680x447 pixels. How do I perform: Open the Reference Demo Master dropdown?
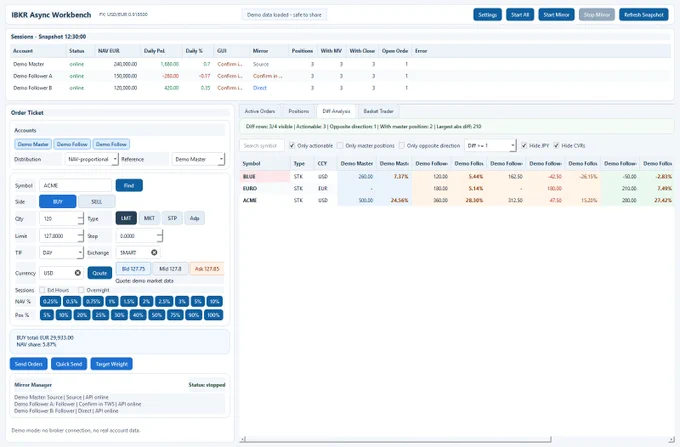point(198,159)
